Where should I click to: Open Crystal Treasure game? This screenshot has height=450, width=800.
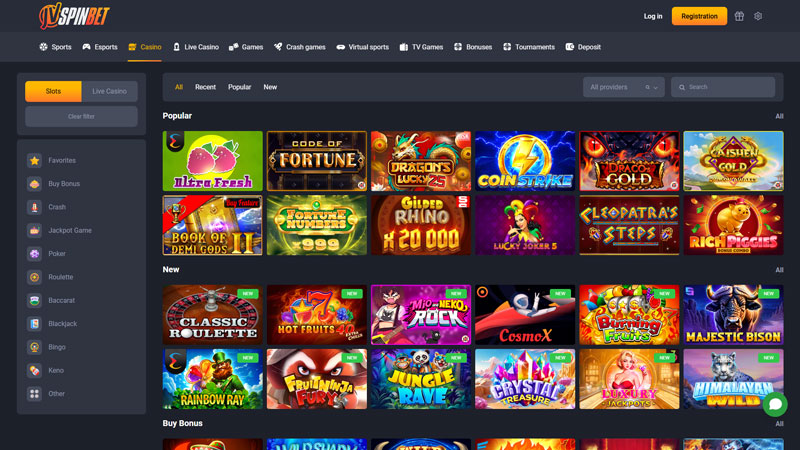coord(525,379)
